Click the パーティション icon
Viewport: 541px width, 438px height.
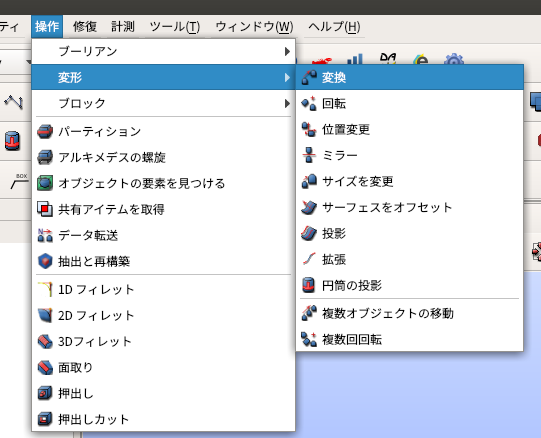45,132
